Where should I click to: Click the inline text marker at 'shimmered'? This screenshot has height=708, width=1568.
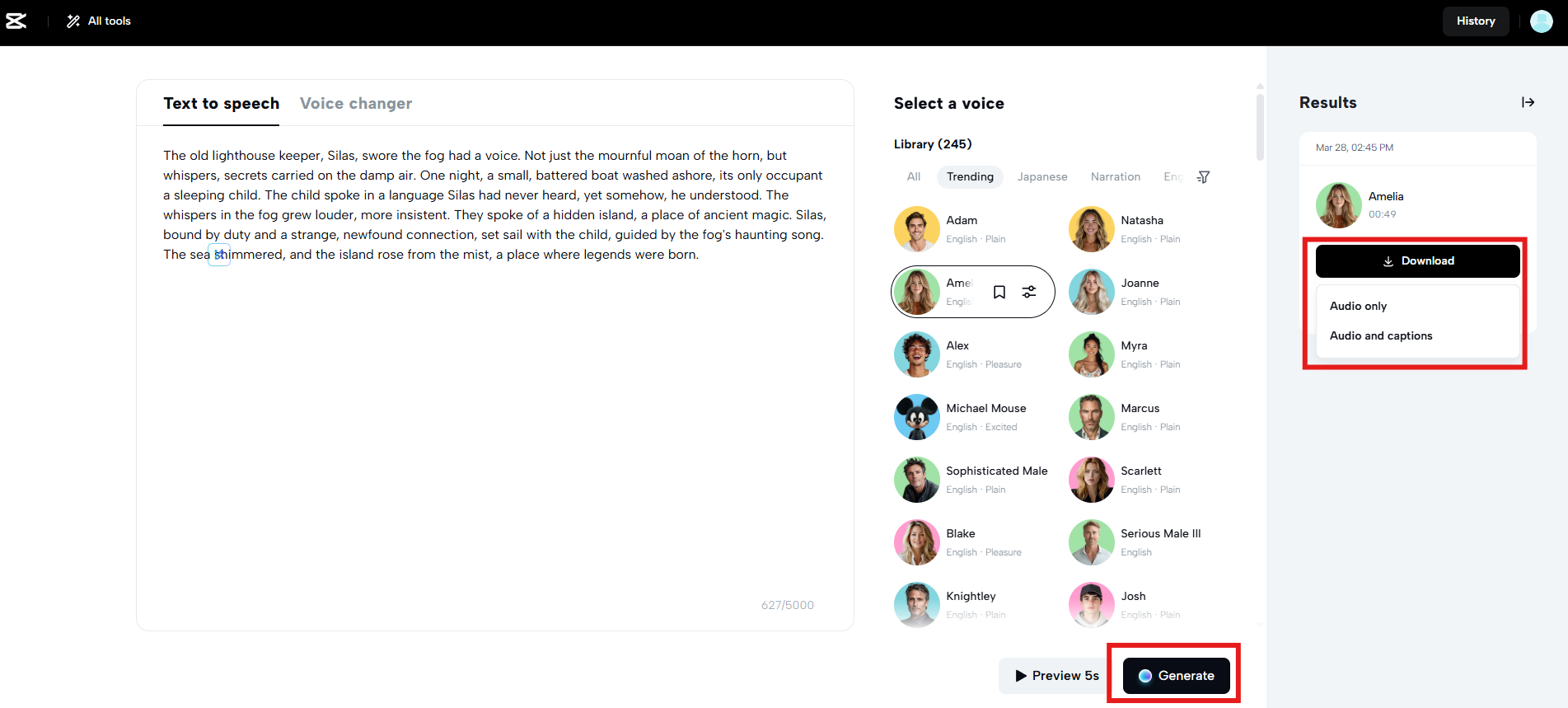[x=219, y=255]
